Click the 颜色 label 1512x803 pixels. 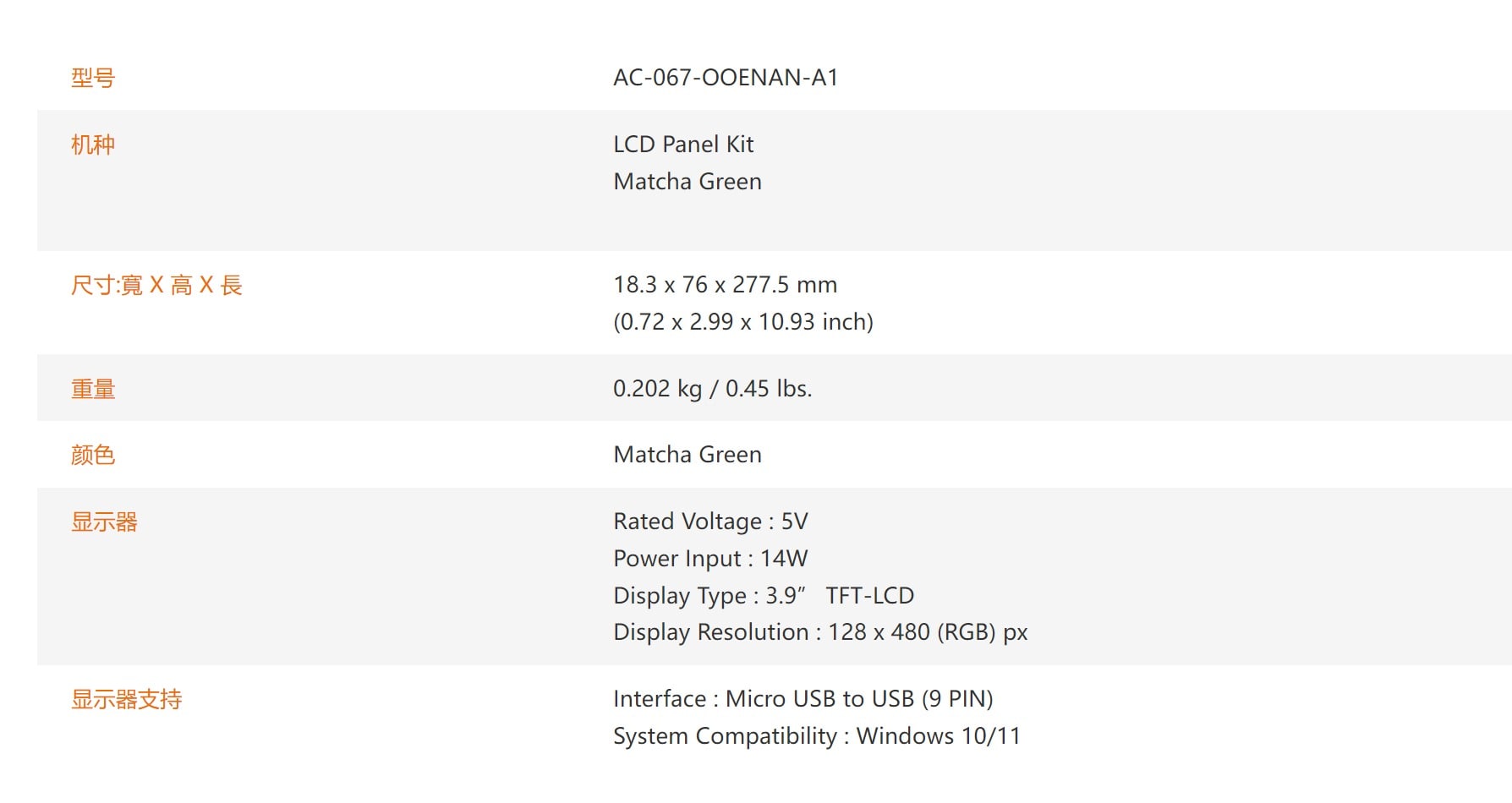(93, 455)
